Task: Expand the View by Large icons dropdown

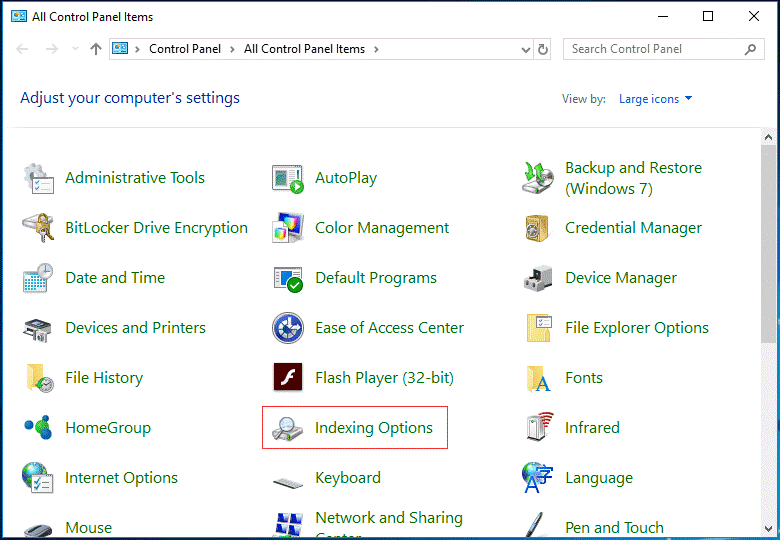Action: pos(656,99)
